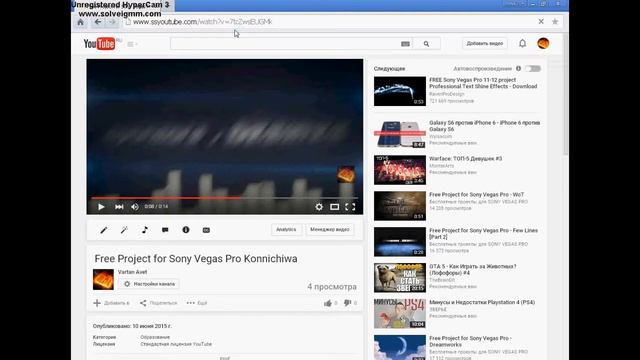Open Sony Vegas Pro - Dreamworks video

click(x=470, y=341)
